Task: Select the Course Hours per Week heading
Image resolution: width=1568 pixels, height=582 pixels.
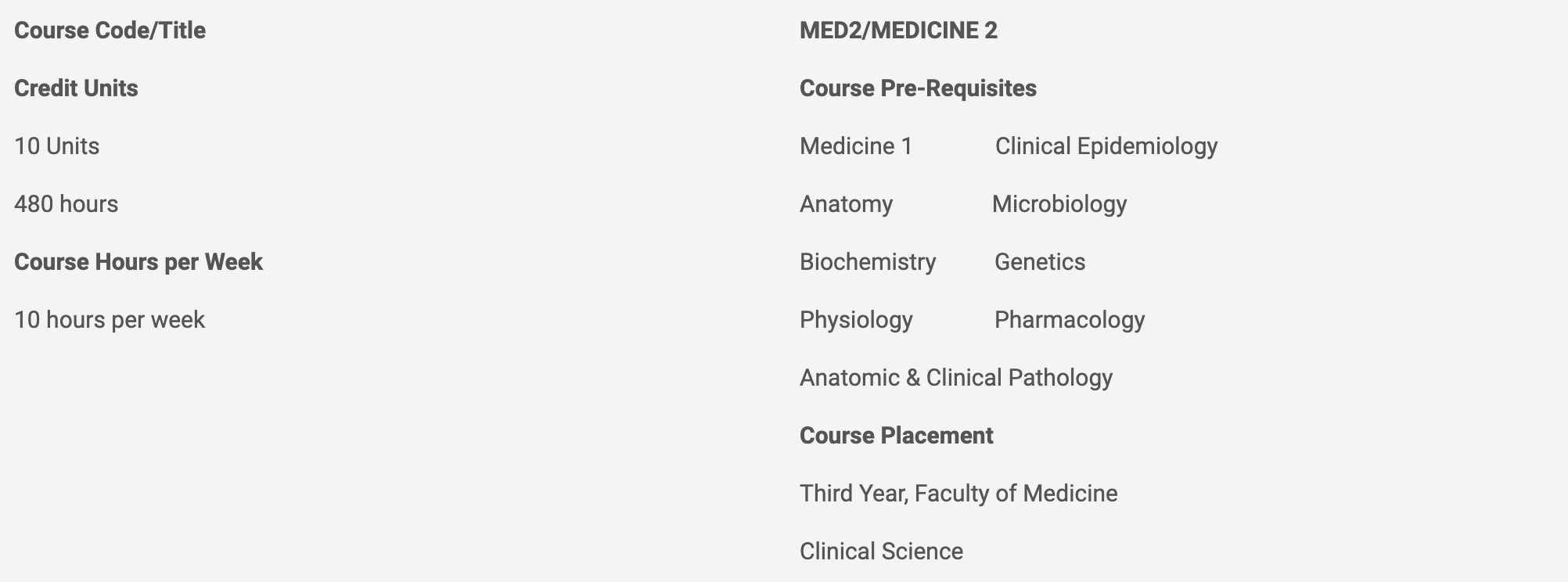Action: coord(138,262)
